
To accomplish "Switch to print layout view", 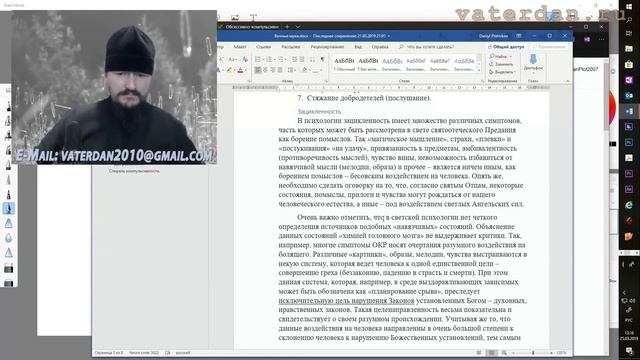I will 492,353.
